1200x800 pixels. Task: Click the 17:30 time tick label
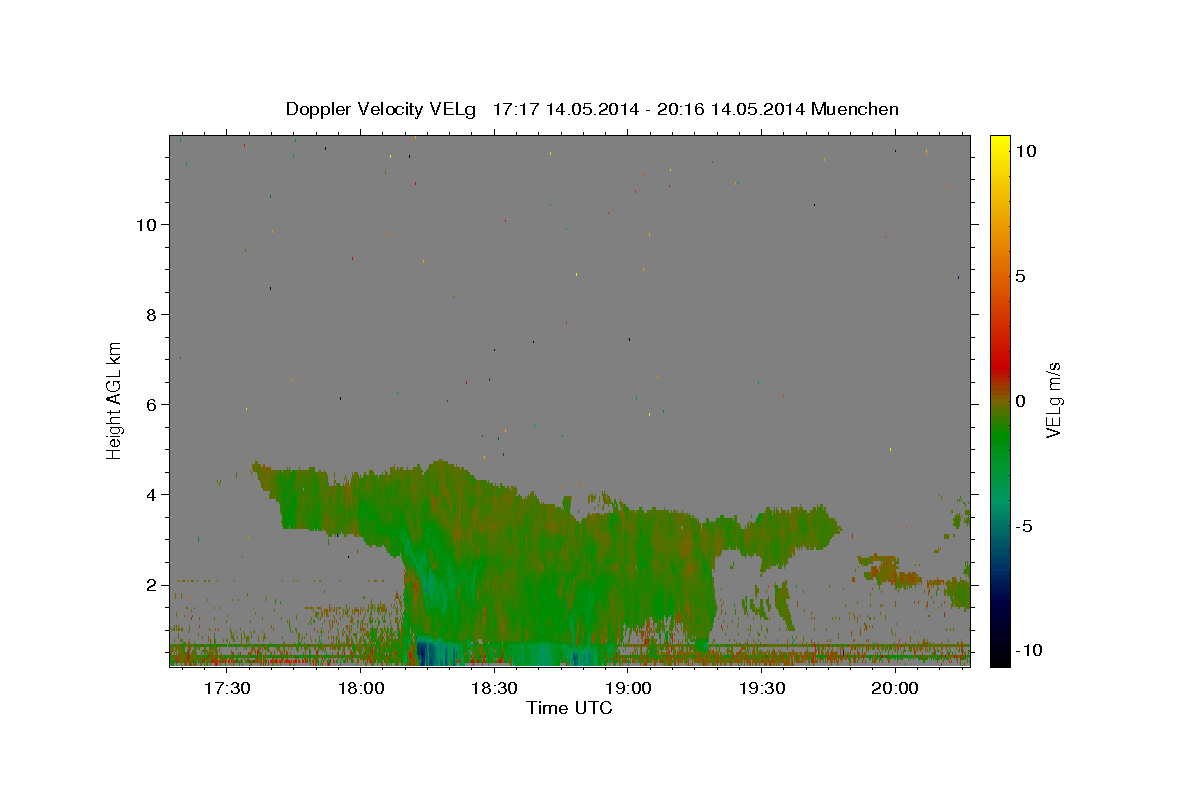(x=227, y=689)
